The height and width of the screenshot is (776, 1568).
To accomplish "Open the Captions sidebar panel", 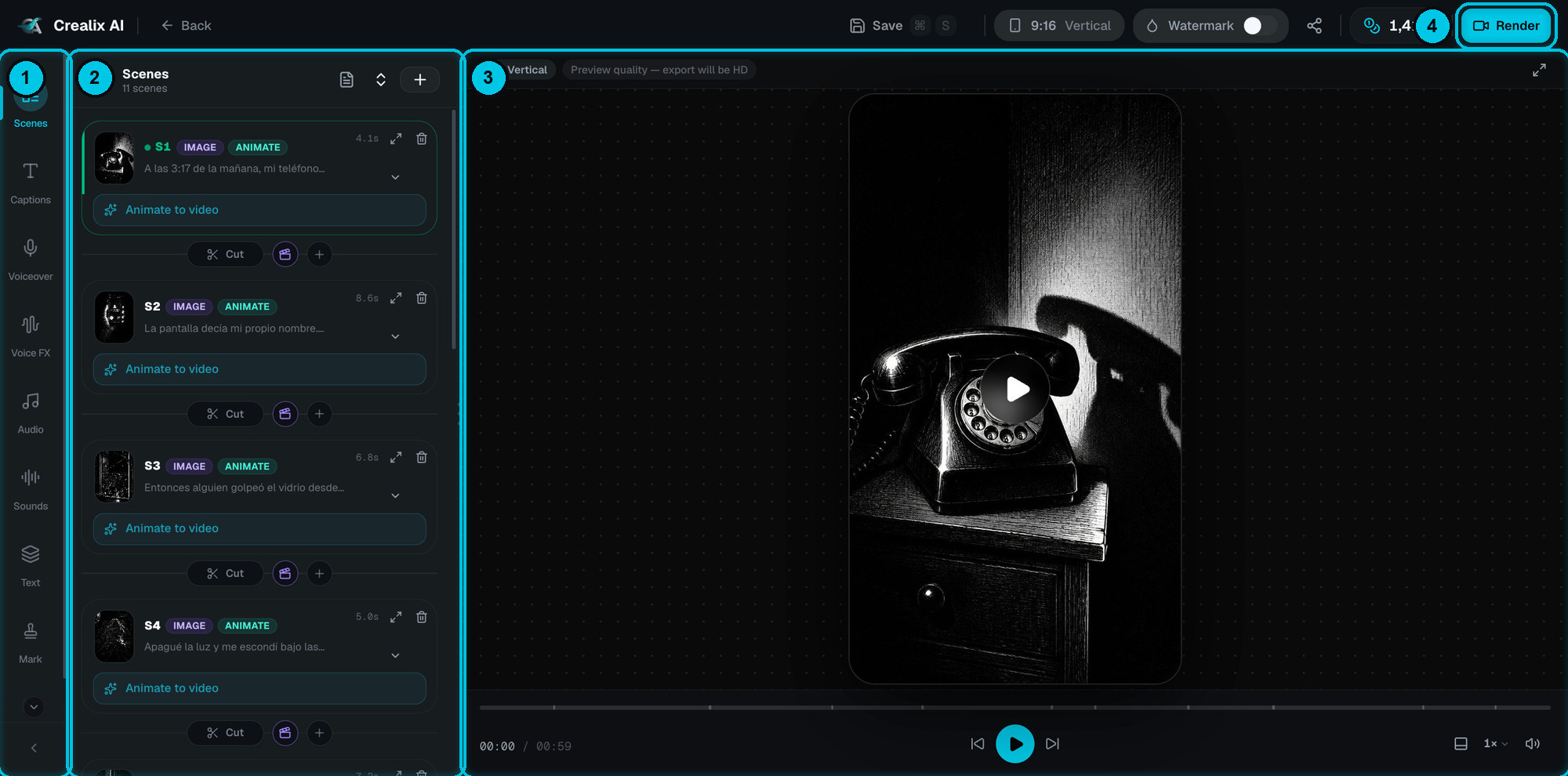I will (31, 183).
